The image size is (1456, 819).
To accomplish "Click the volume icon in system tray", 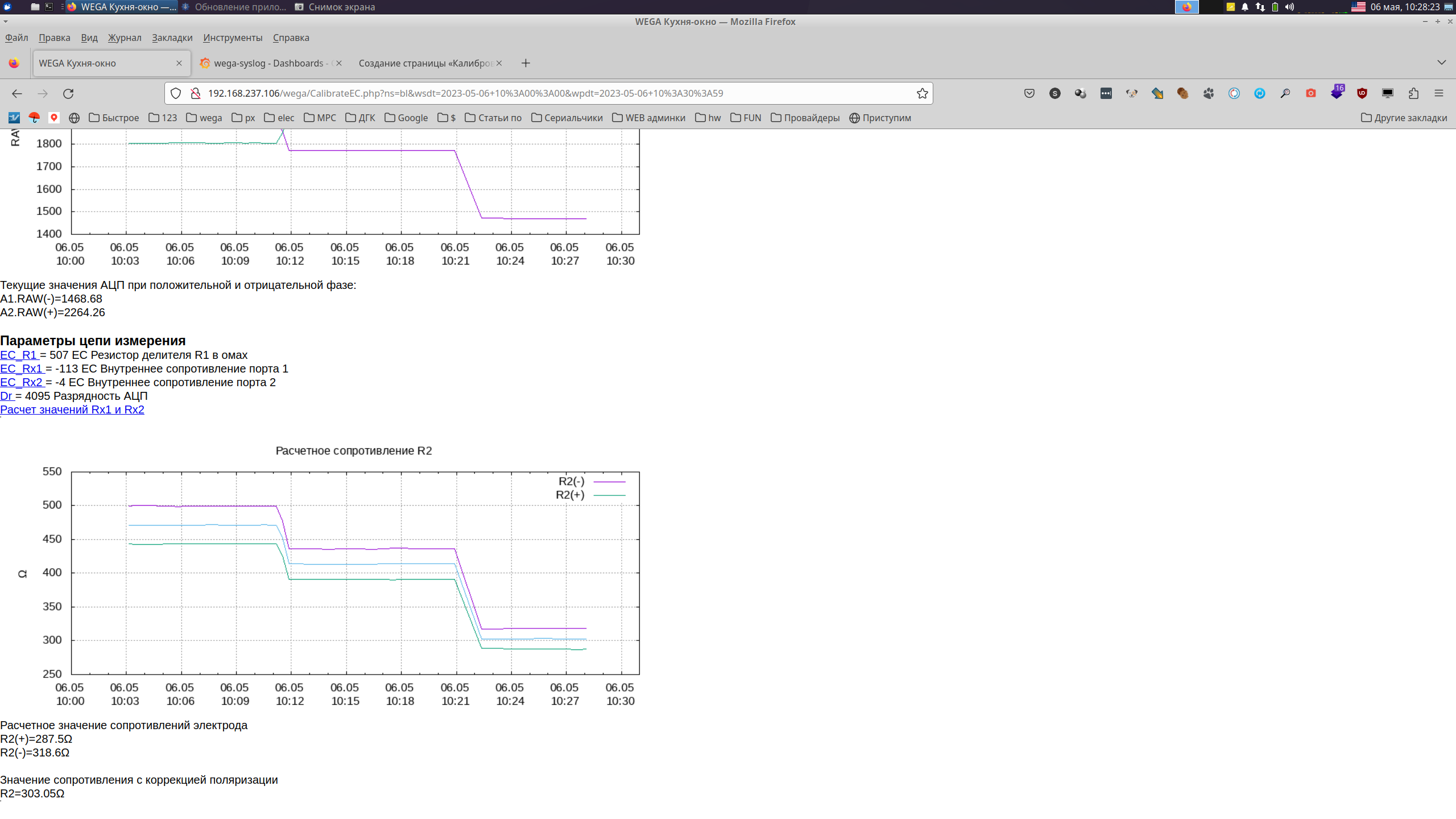I will 1289,7.
